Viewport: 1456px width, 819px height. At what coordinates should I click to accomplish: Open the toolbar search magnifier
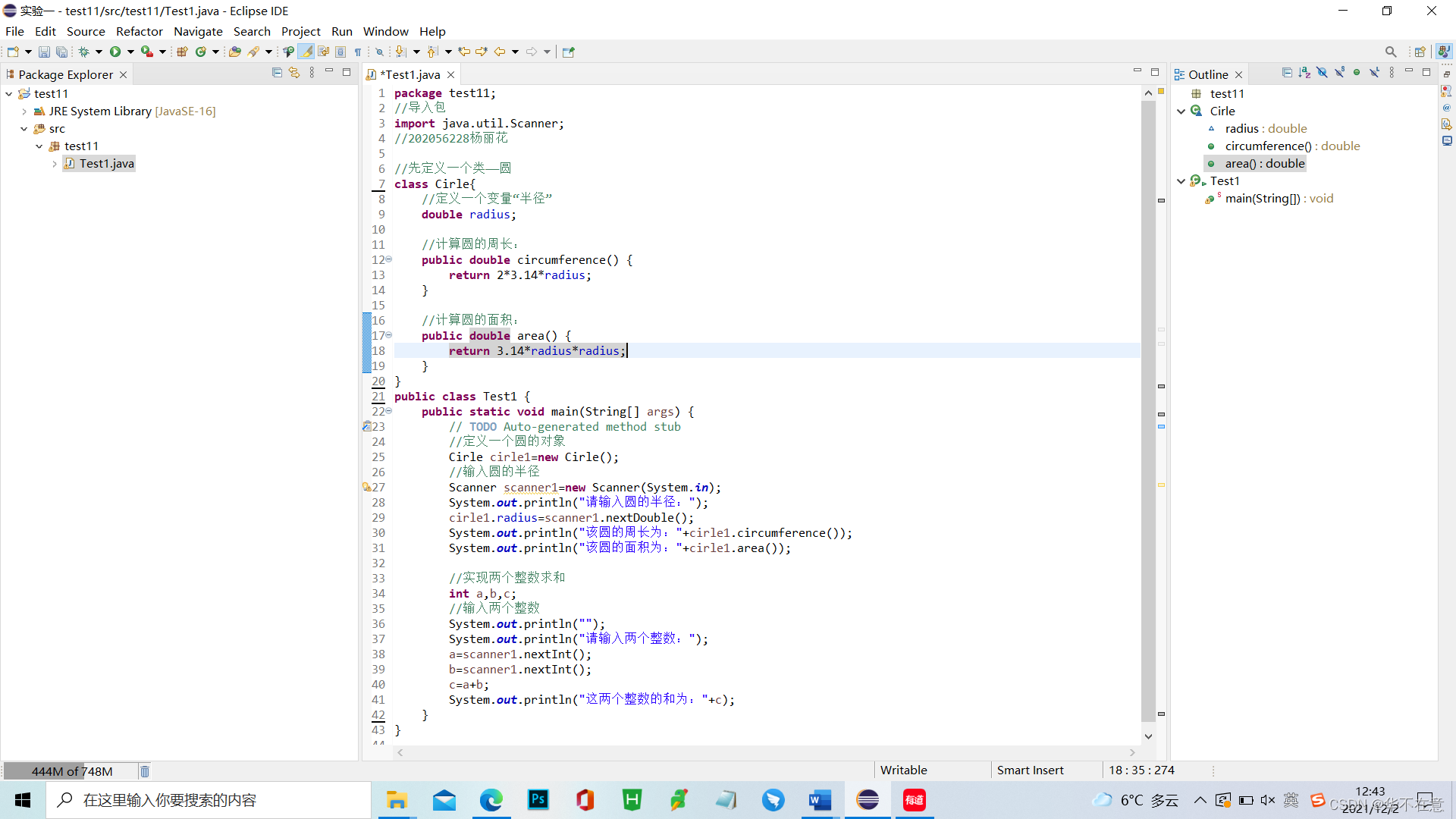[1390, 52]
